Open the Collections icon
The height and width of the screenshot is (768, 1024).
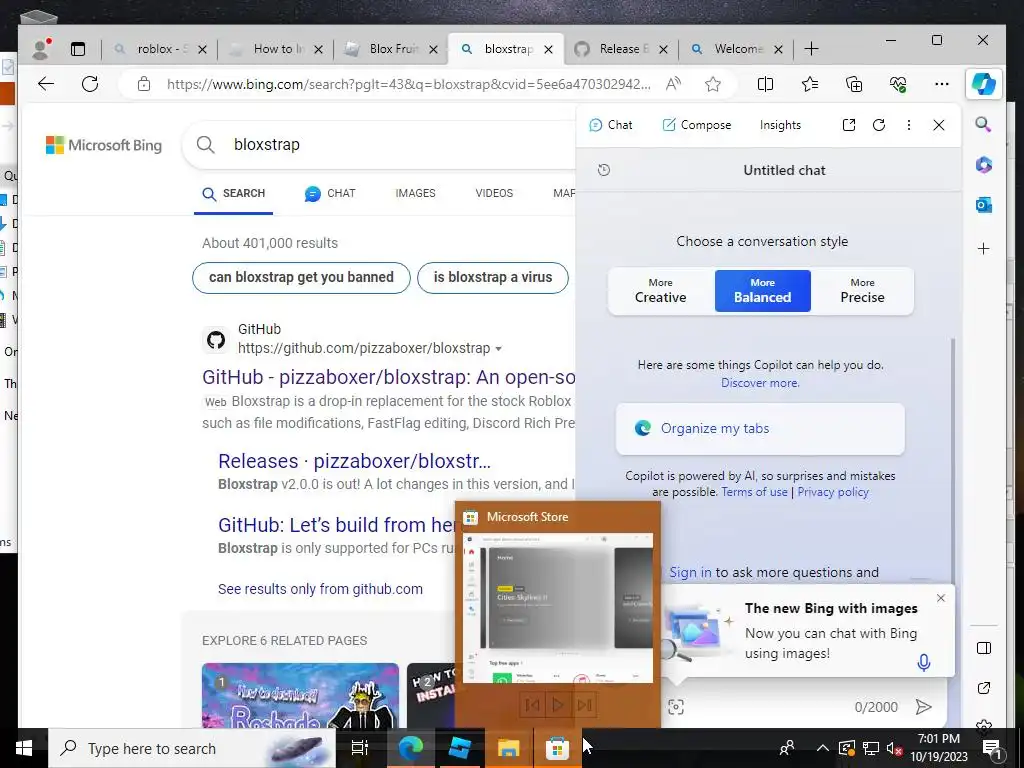point(854,84)
